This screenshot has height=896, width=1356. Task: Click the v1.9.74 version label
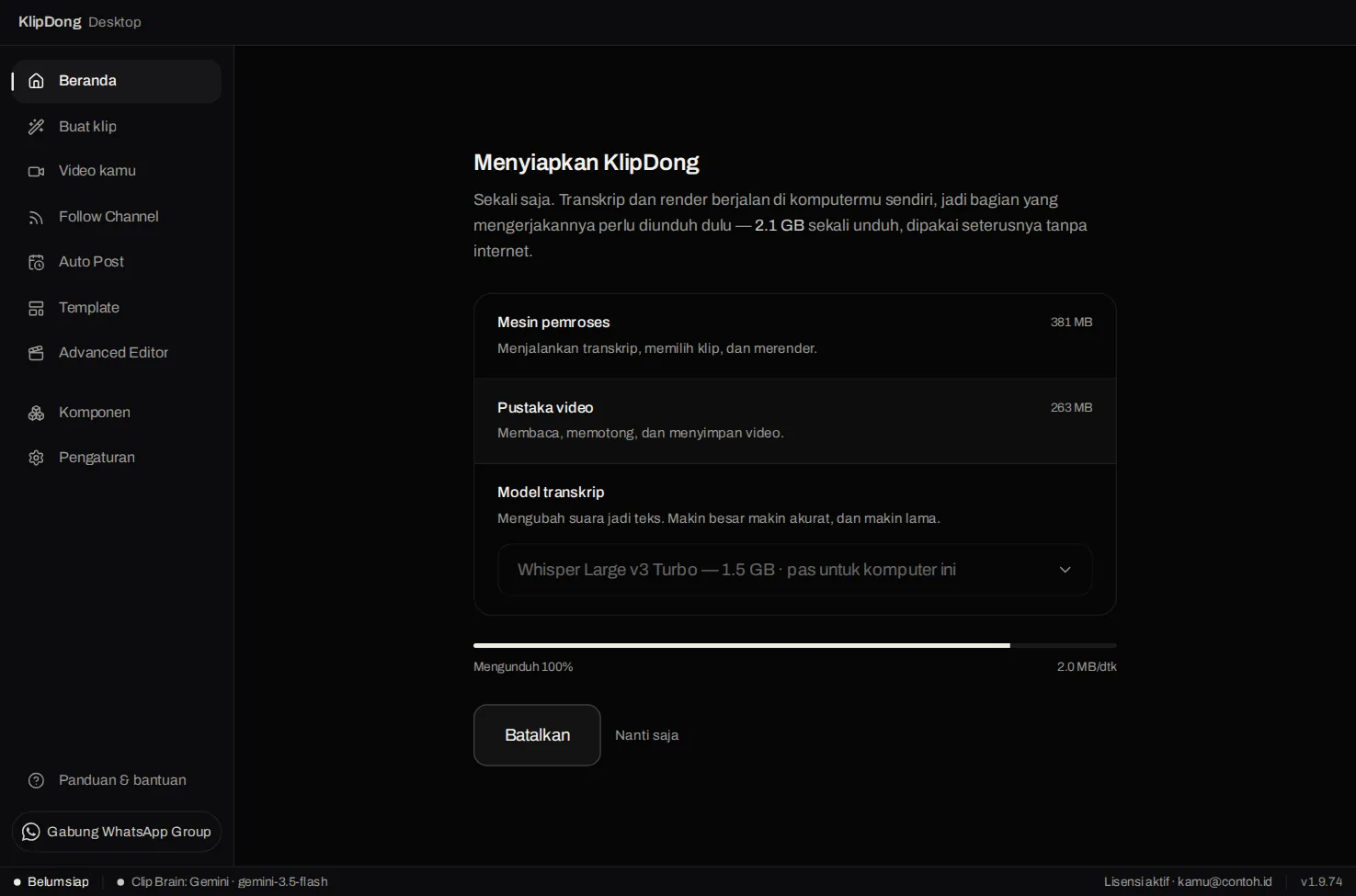(x=1321, y=882)
